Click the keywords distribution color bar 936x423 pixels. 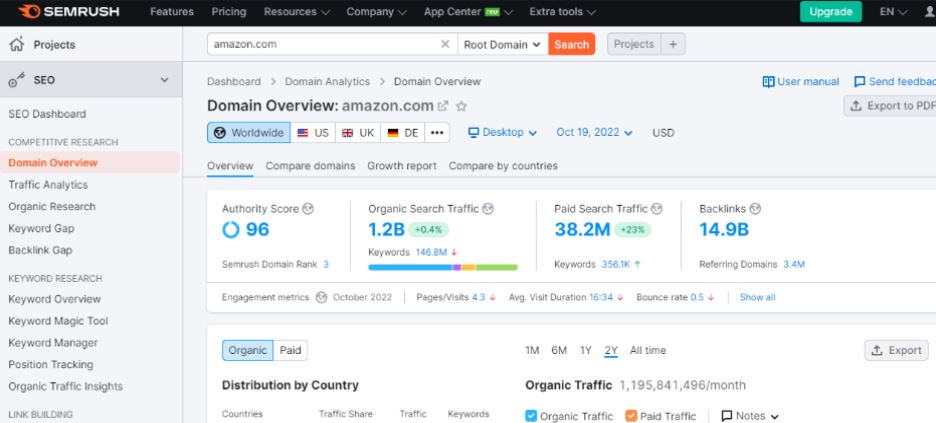coord(443,267)
